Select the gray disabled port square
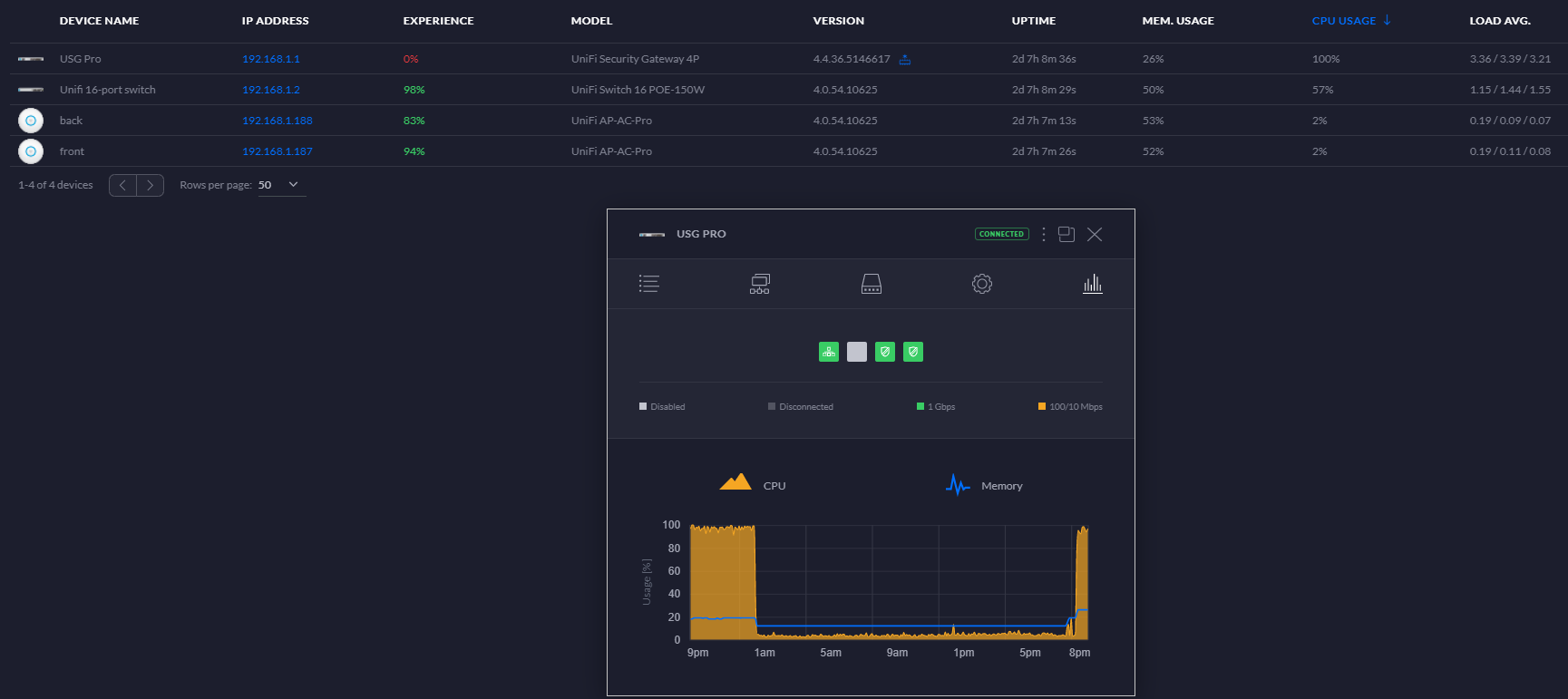The image size is (1568, 699). pyautogui.click(x=857, y=352)
